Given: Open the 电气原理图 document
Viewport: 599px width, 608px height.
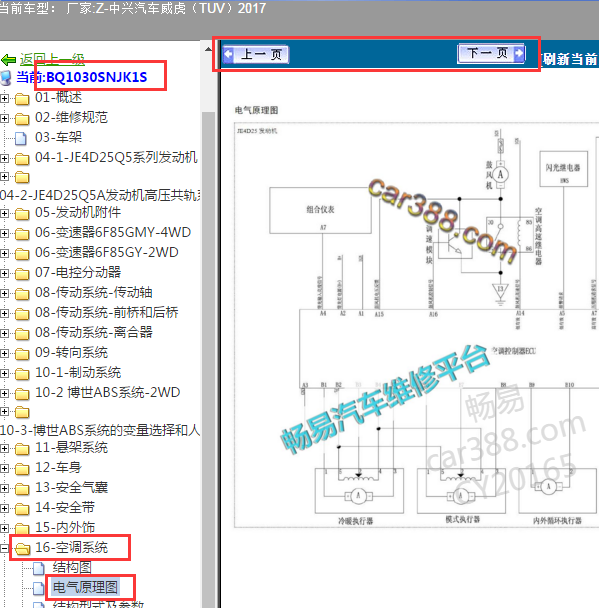Looking at the screenshot, I should coord(85,587).
